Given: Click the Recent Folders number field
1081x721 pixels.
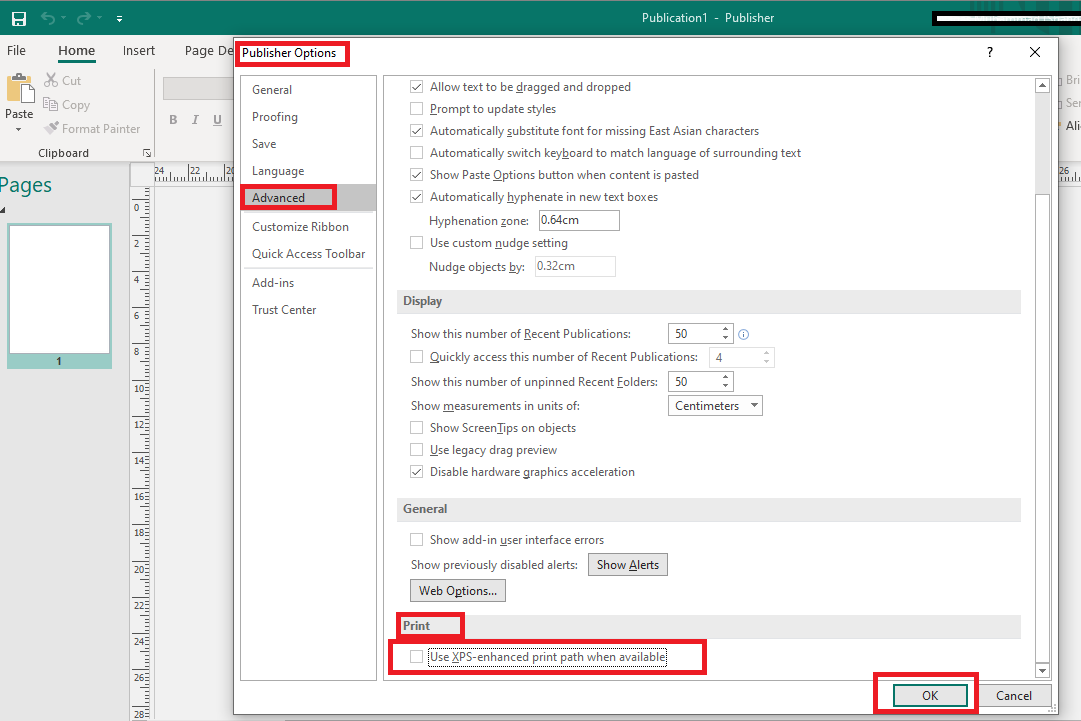Looking at the screenshot, I should [694, 382].
